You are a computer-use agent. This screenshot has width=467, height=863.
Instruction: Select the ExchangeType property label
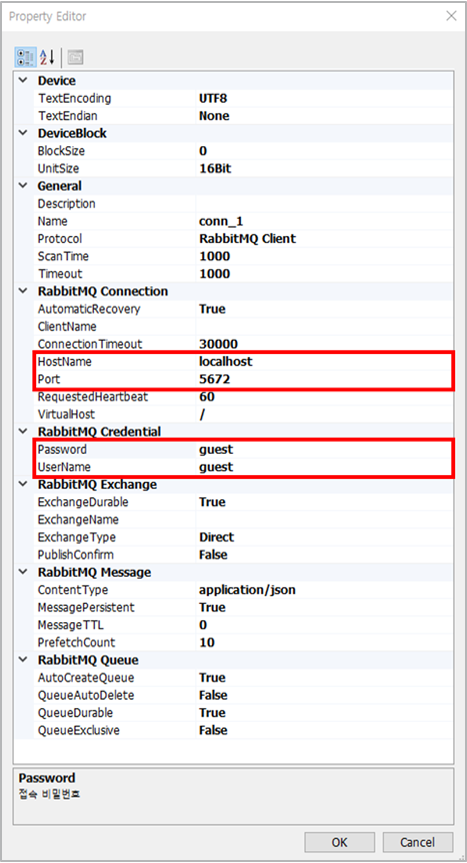(x=76, y=537)
